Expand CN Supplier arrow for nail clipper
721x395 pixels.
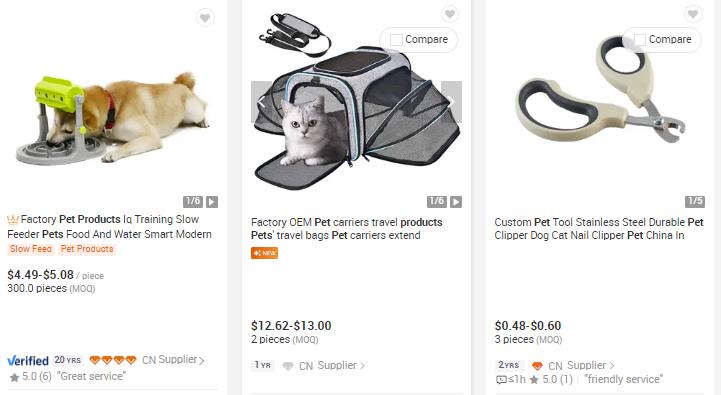point(612,366)
